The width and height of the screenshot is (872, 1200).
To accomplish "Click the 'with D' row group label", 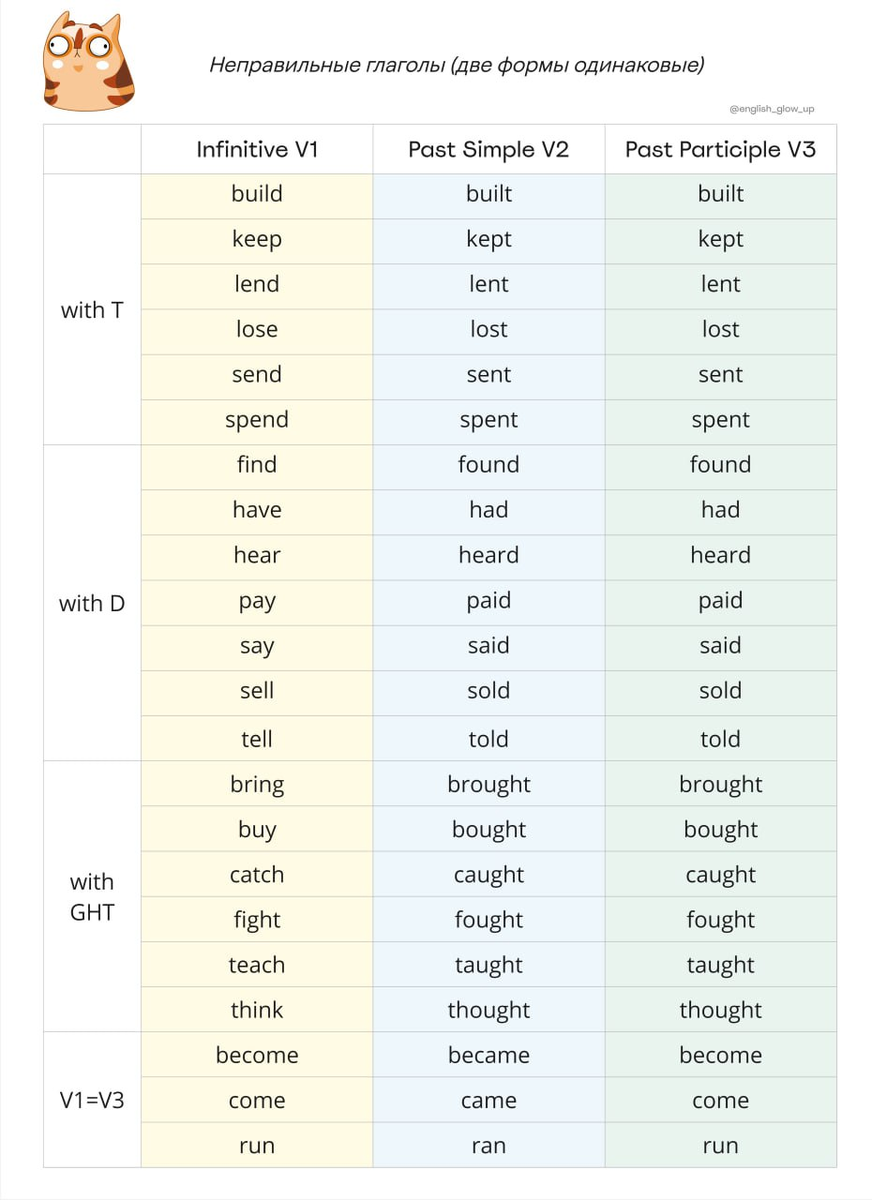I will pyautogui.click(x=92, y=603).
